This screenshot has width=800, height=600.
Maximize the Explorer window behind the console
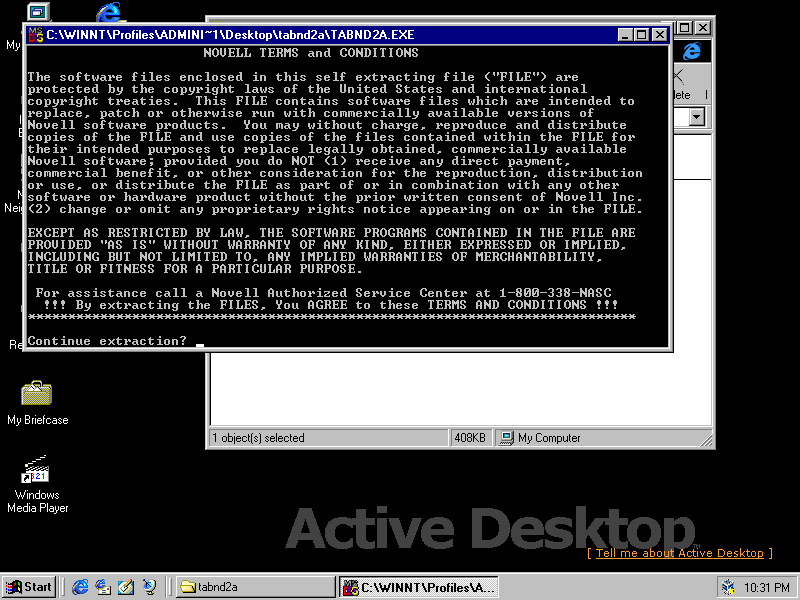pos(685,28)
